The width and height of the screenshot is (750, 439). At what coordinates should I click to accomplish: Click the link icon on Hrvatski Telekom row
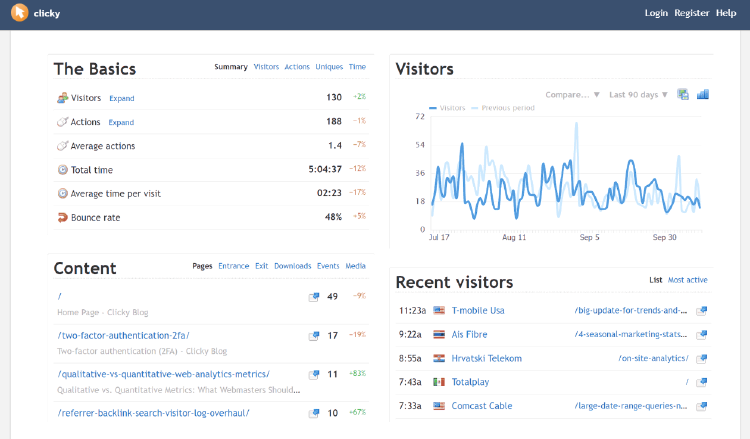pyautogui.click(x=701, y=358)
